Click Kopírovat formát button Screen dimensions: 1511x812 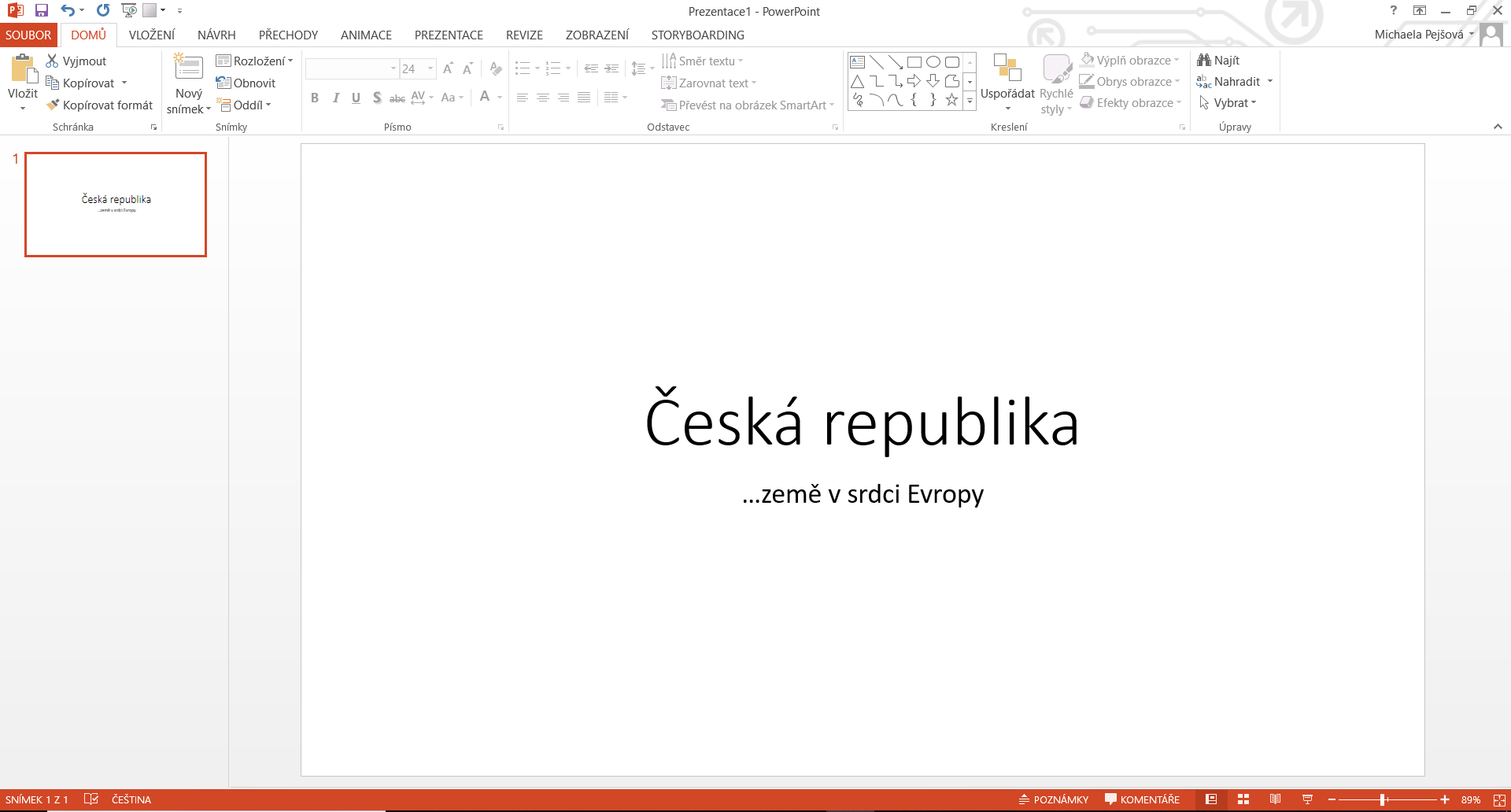click(x=100, y=105)
